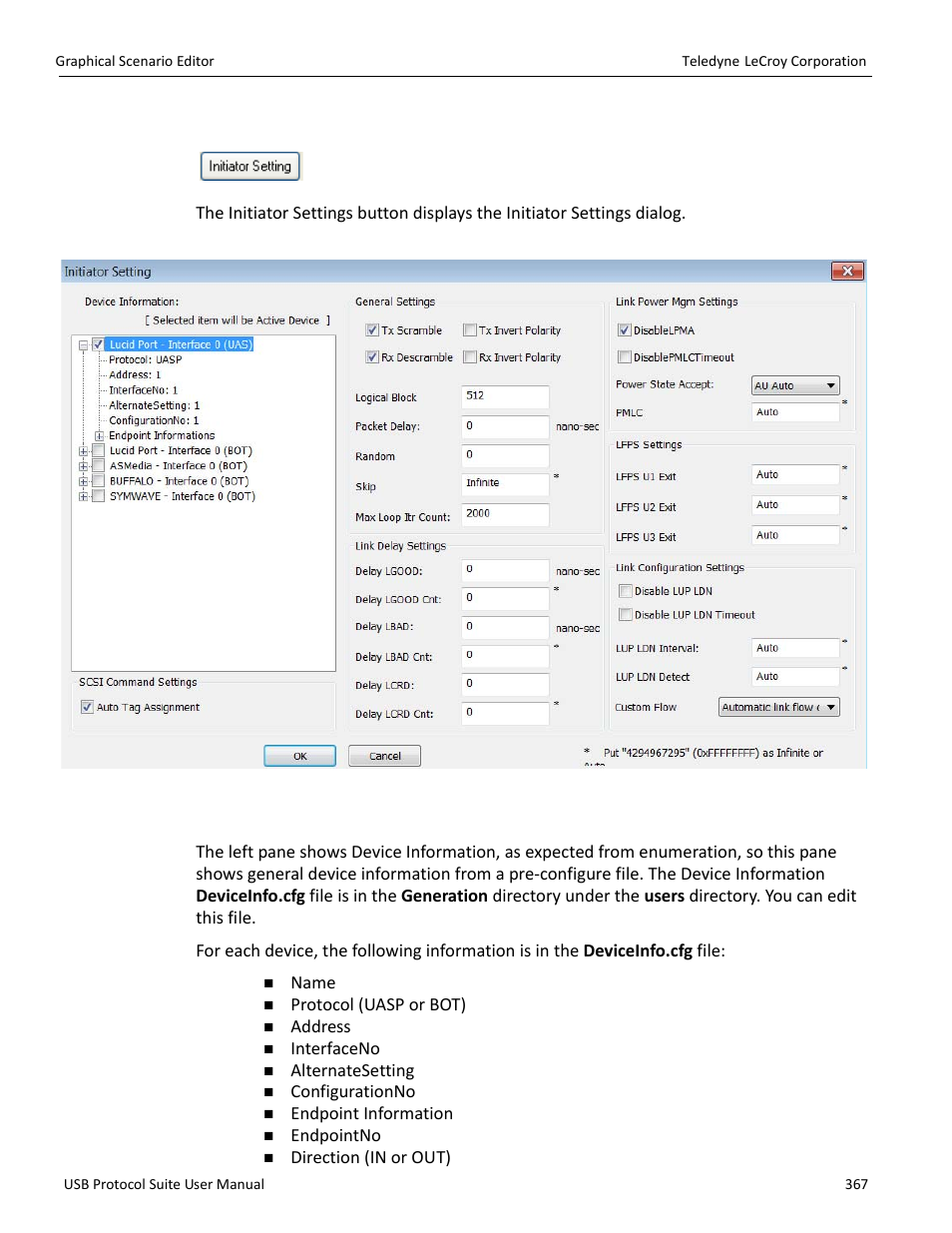Click the LUP LDN Interval field
The height and width of the screenshot is (1233, 952).
pos(795,649)
